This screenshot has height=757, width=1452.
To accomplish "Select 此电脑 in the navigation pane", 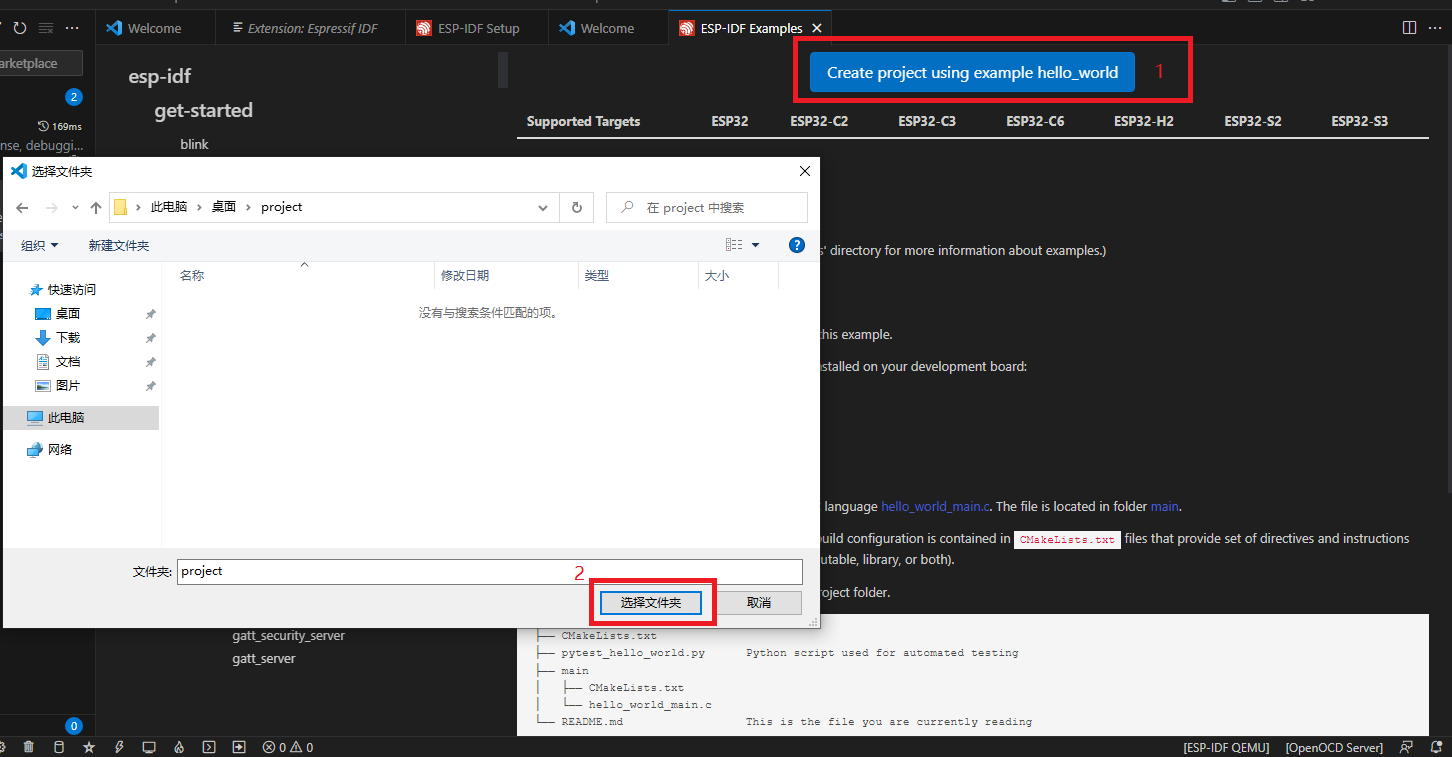I will (x=80, y=418).
